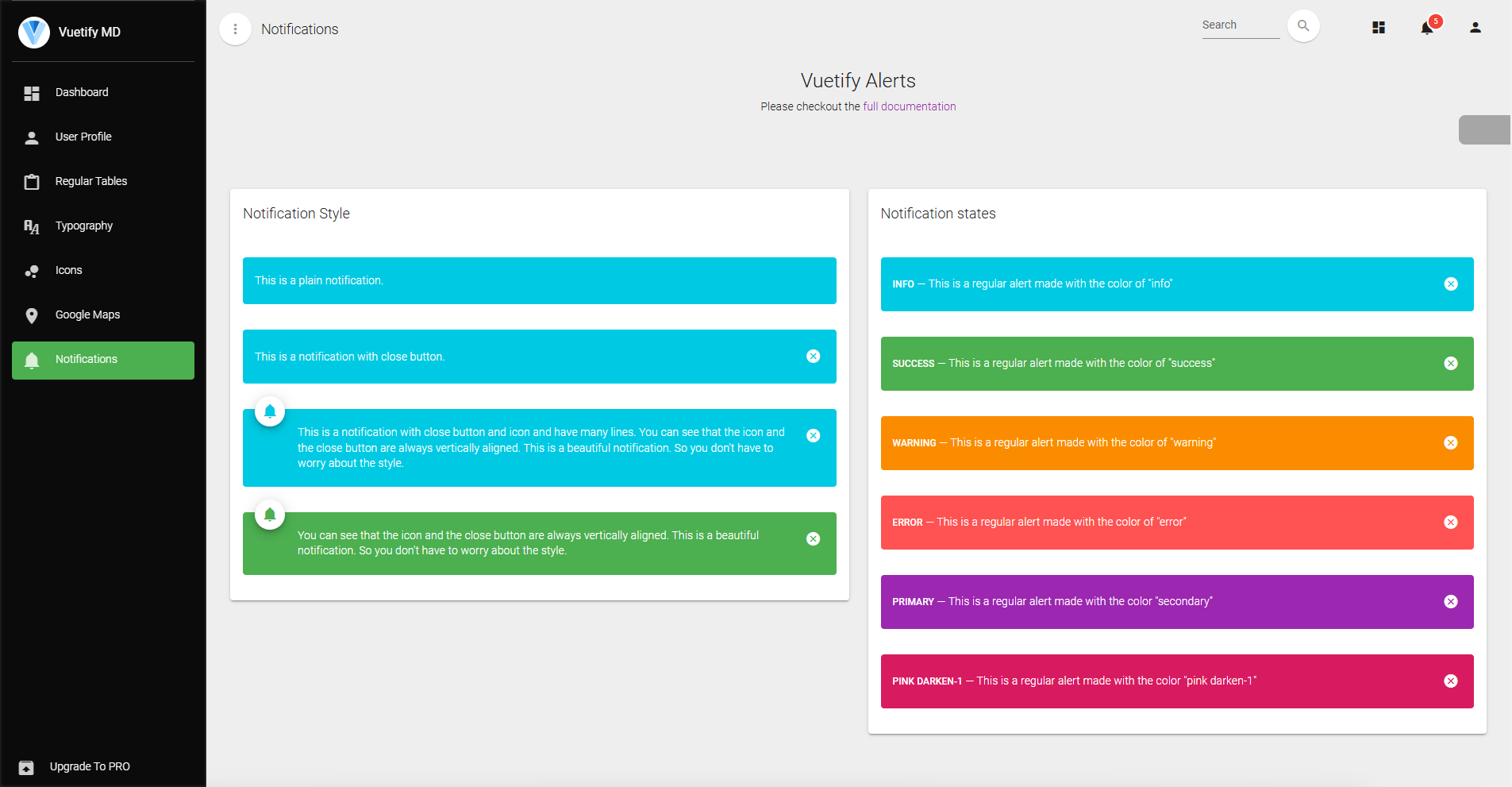1512x787 pixels.
Task: Go to Dashboard page
Action: [x=103, y=94]
